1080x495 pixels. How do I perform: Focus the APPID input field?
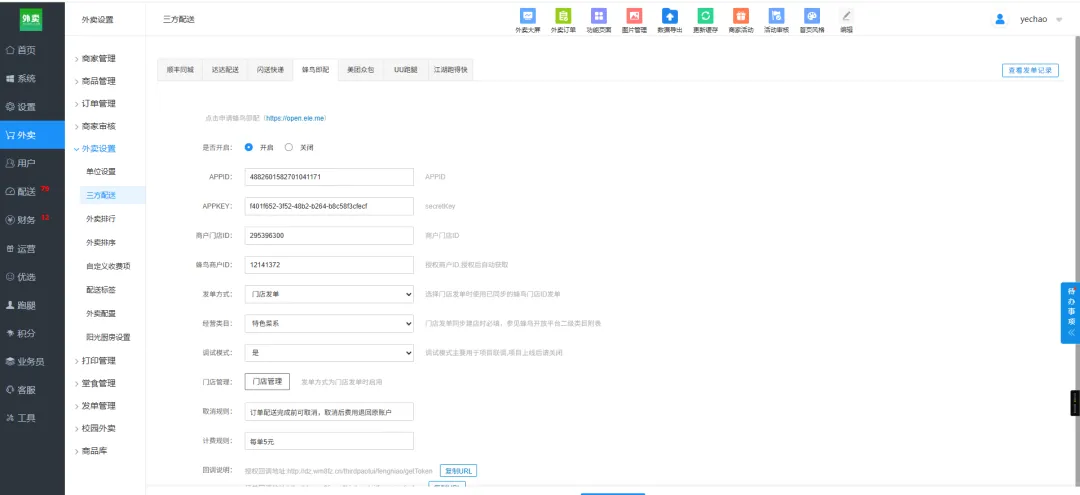(x=329, y=177)
